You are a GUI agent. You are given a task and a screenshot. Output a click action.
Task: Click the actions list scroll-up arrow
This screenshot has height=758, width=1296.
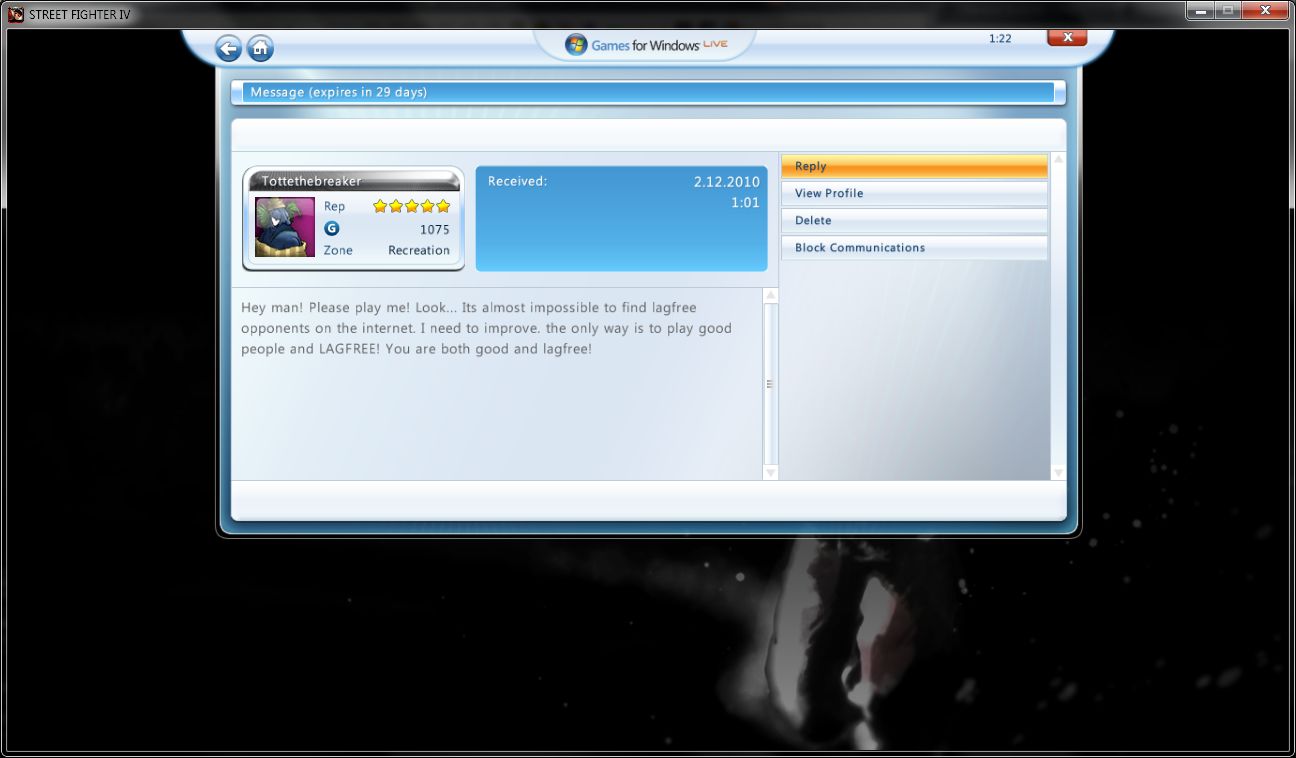tap(1058, 160)
